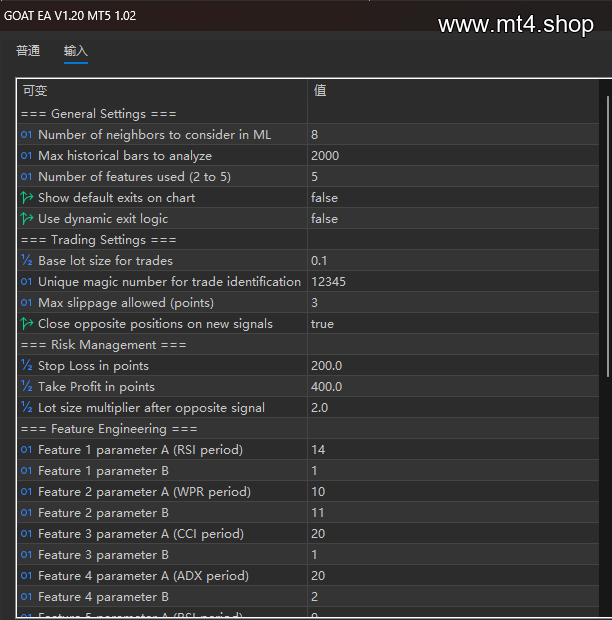Click boolean arrow icon for Use dynamic exit logic
Viewport: 612px width, 620px height.
pyautogui.click(x=26, y=219)
